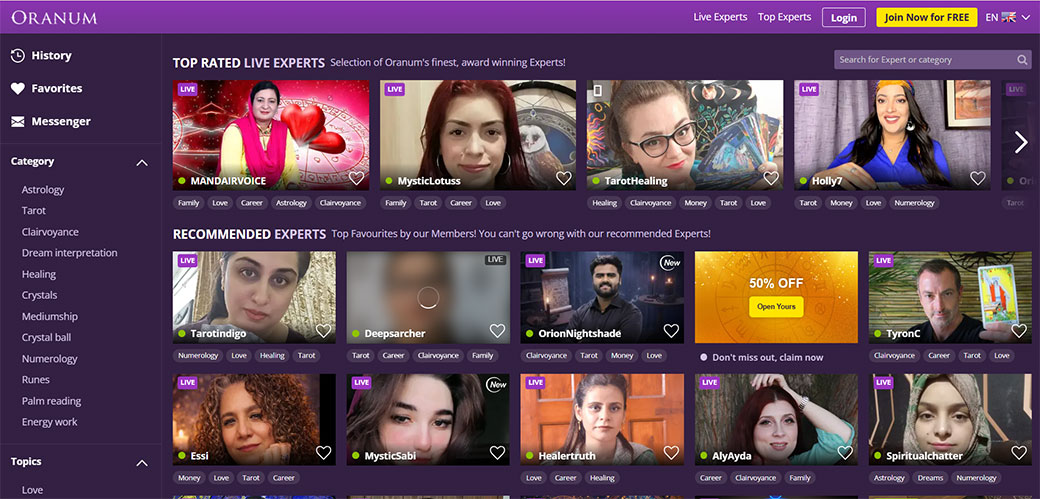The image size is (1040, 499).
Task: Click the LIVE badge on Holly7
Action: point(809,89)
